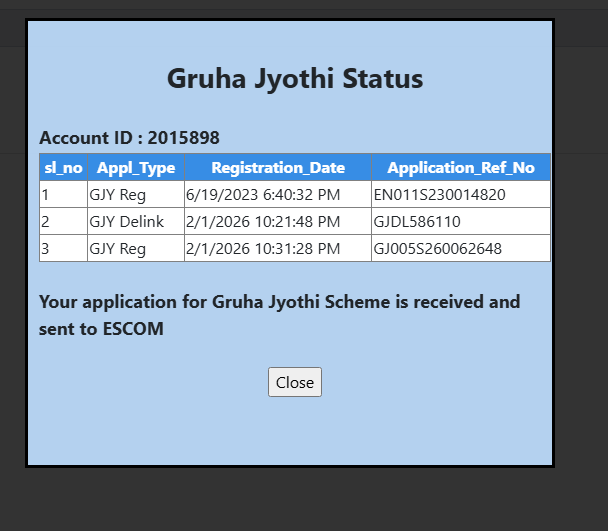Screen dimensions: 608x531
Task: Click the Gruha Jyothi Status heading
Action: [x=295, y=79]
